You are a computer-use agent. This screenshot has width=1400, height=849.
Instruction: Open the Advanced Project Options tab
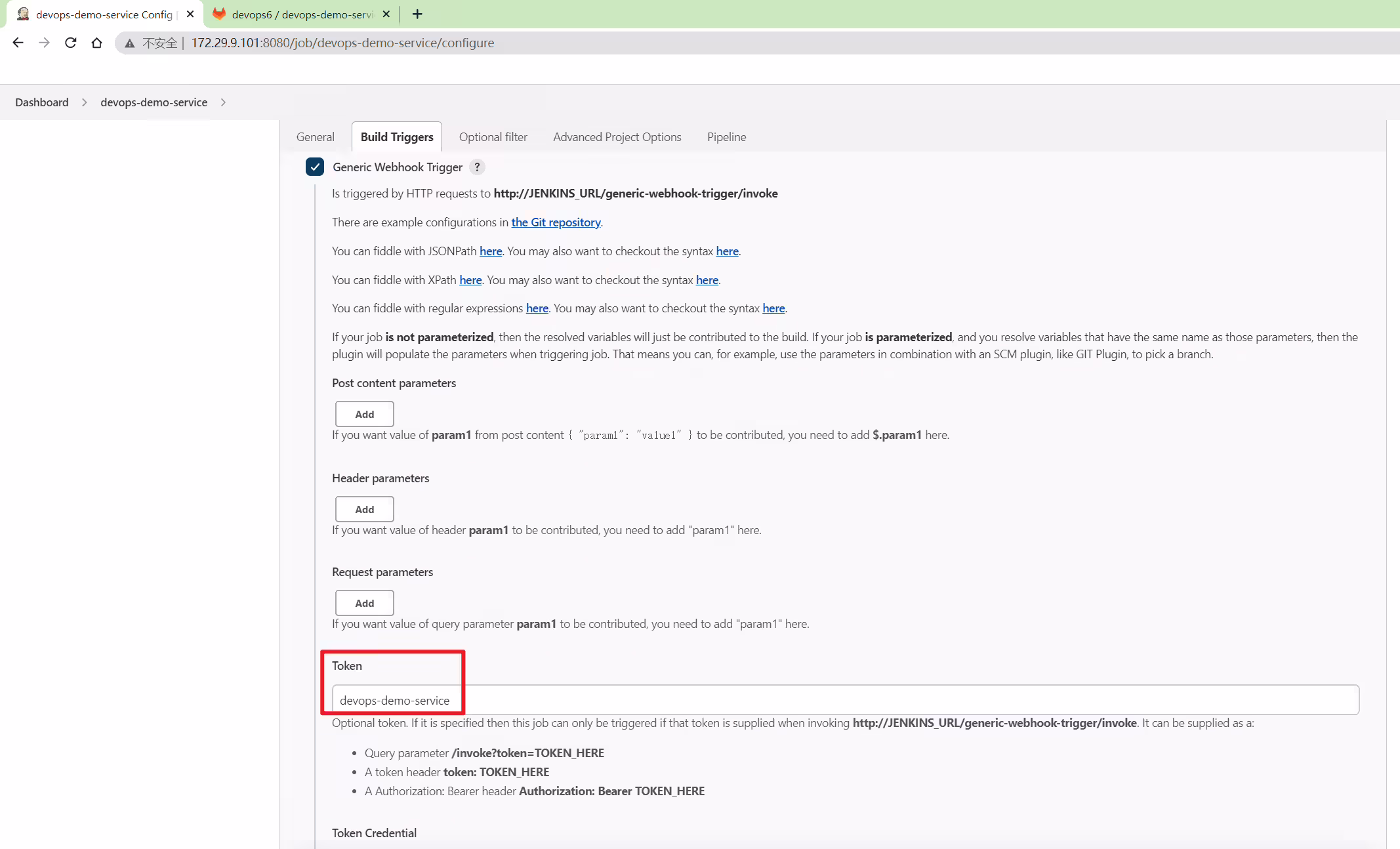click(x=617, y=136)
